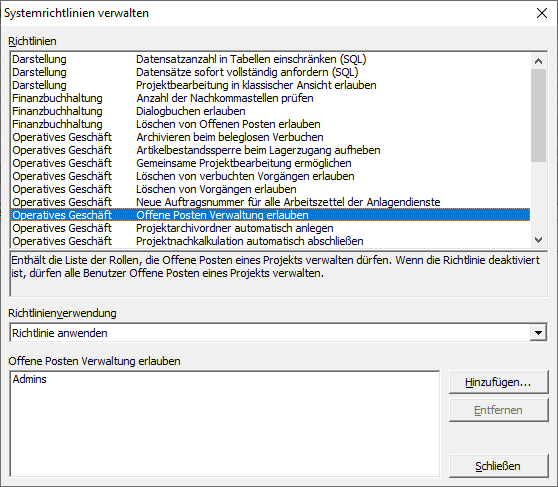Viewport: 558px width, 487px height.
Task: Close the Systemrichtlinien verwalten dialog
Action: [x=542, y=13]
